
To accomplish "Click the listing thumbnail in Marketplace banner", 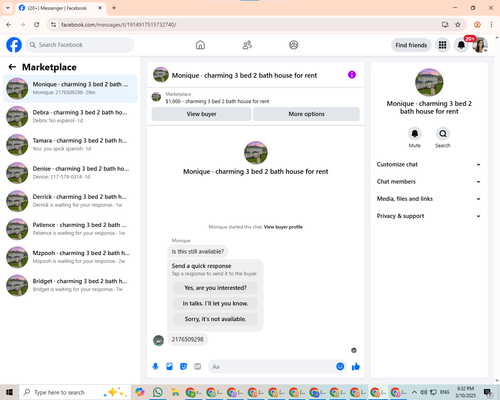I will click(x=156, y=97).
